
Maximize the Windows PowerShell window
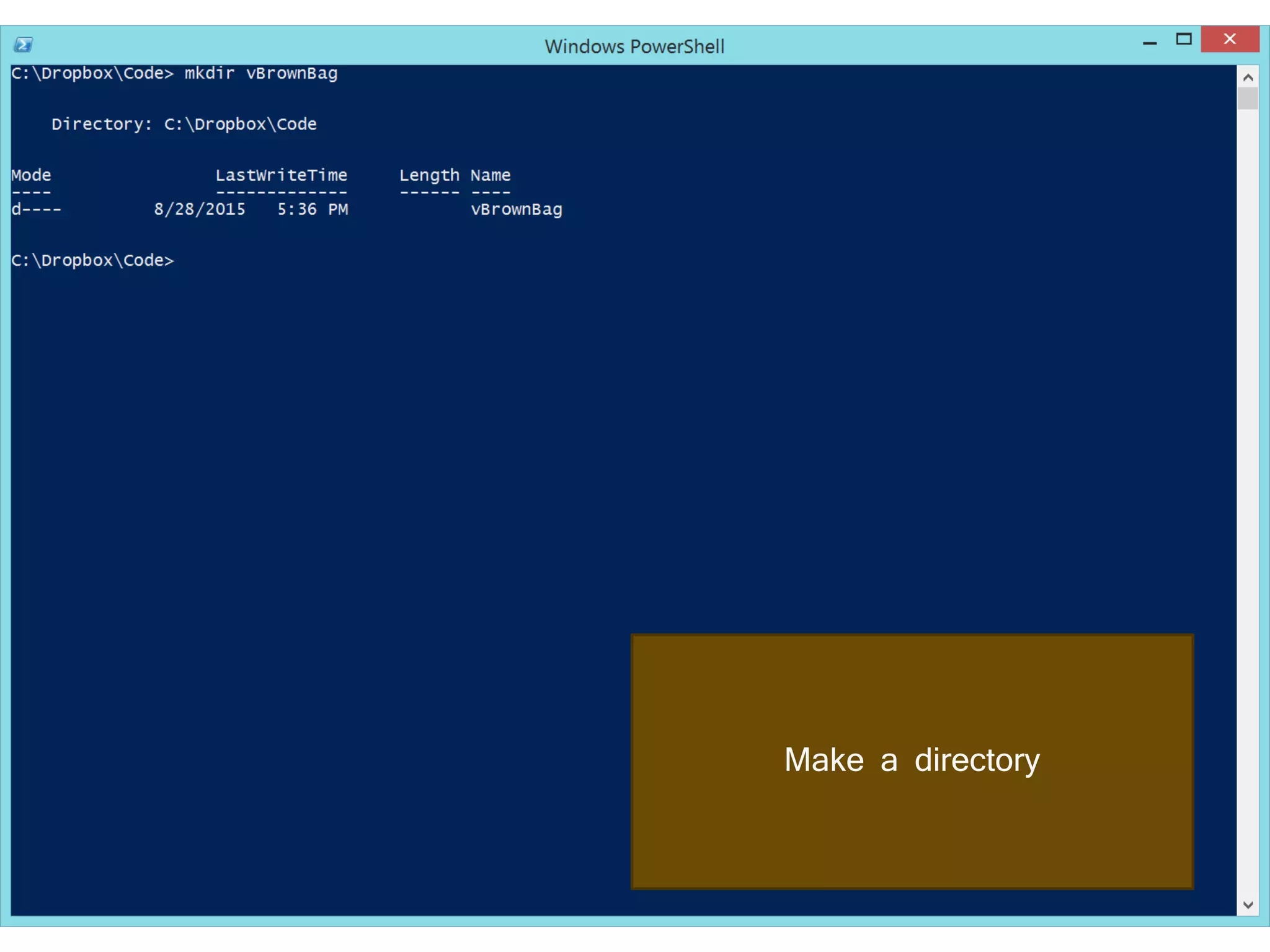(x=1184, y=40)
